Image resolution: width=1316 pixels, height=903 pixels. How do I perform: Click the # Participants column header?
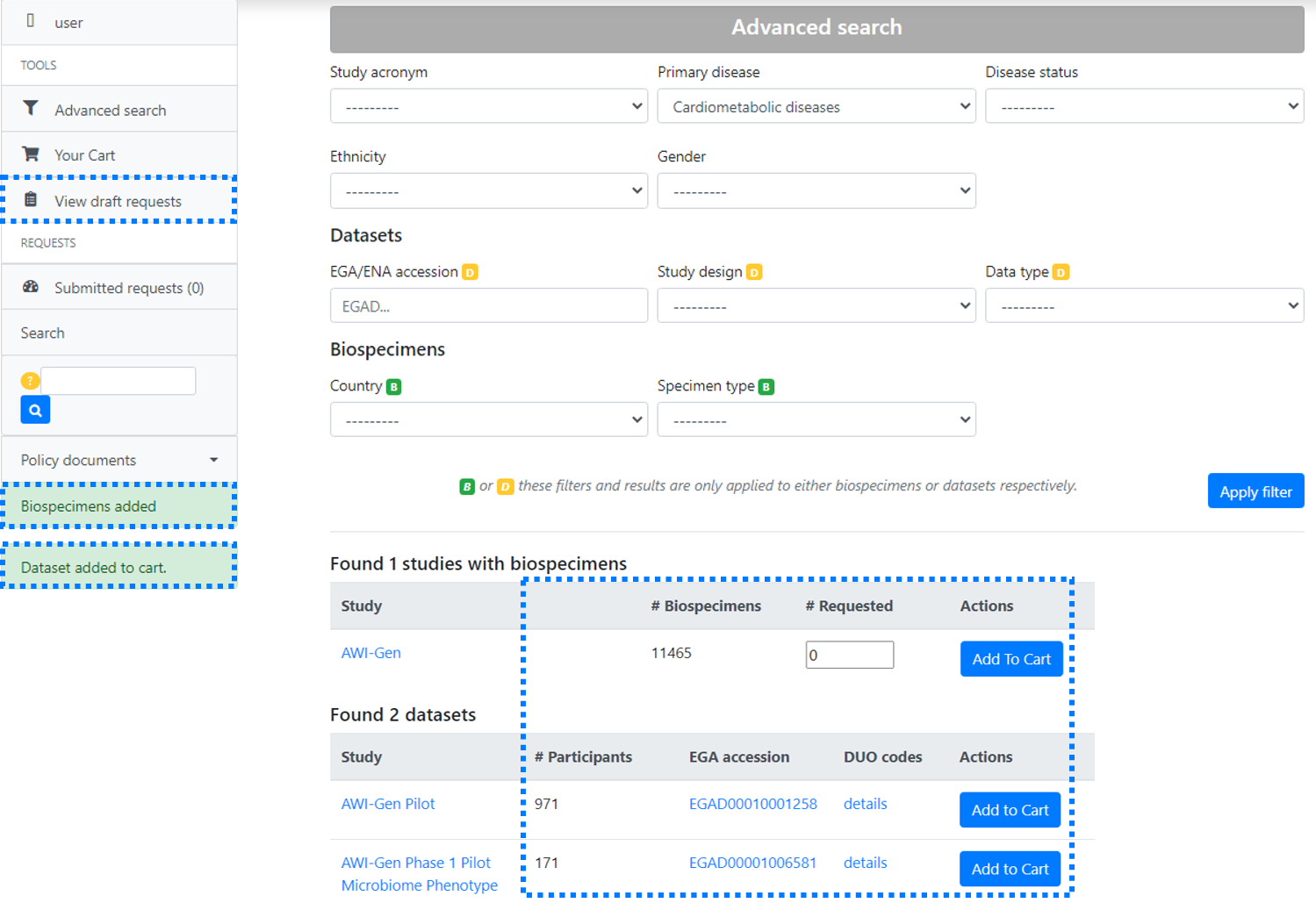[x=583, y=756]
